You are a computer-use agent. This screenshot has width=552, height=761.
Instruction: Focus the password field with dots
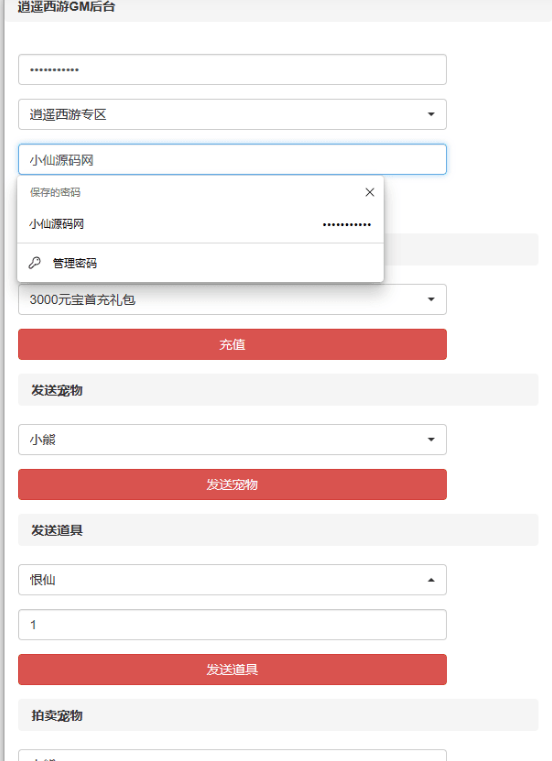pyautogui.click(x=232, y=70)
